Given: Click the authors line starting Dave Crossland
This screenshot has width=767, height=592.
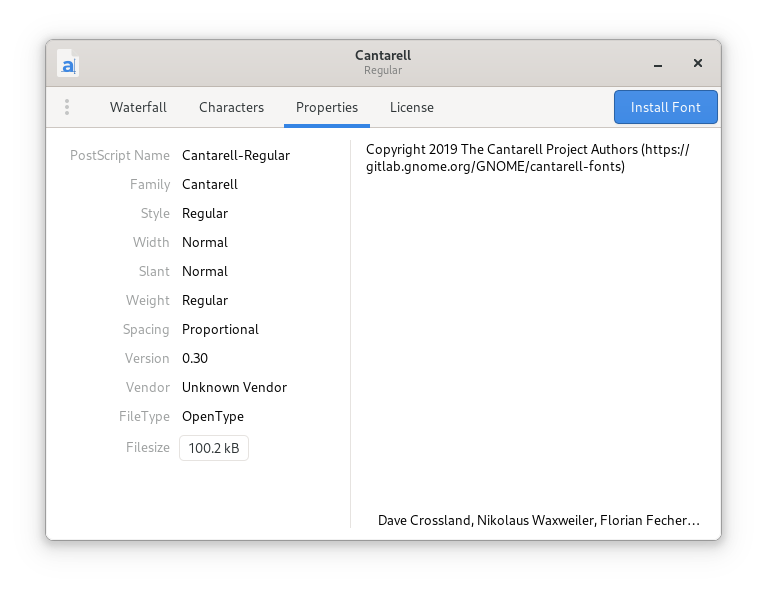Looking at the screenshot, I should coord(538,520).
